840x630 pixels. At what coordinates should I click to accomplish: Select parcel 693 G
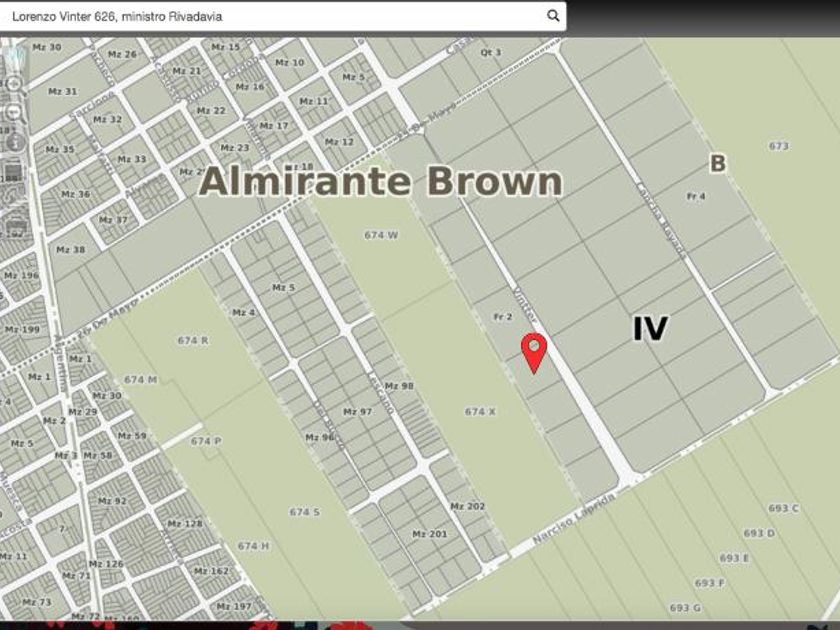click(x=685, y=608)
